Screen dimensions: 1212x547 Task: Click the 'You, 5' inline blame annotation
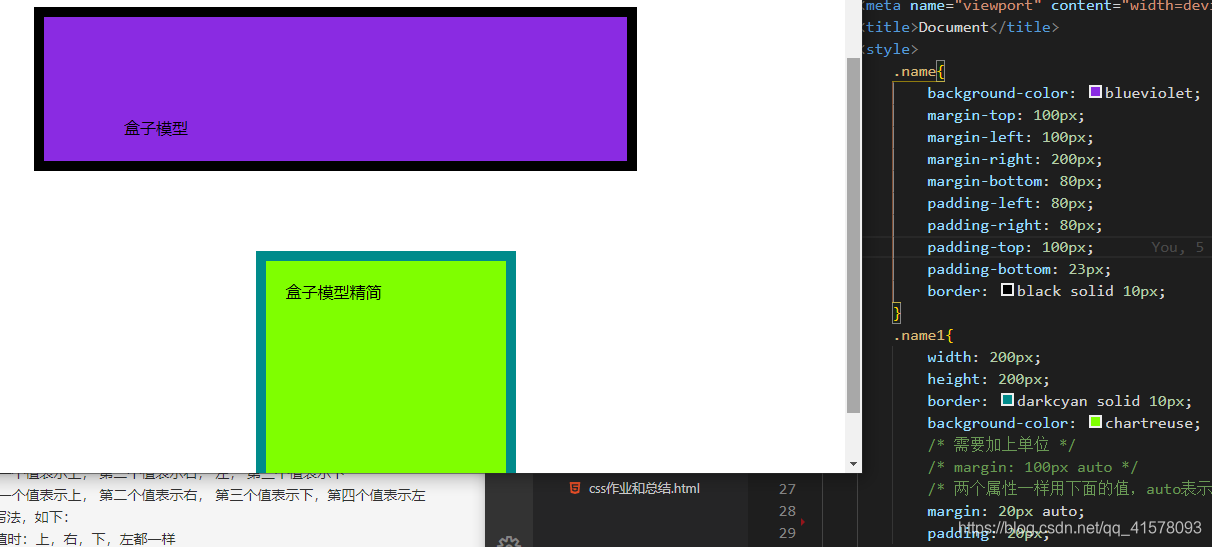point(1177,247)
